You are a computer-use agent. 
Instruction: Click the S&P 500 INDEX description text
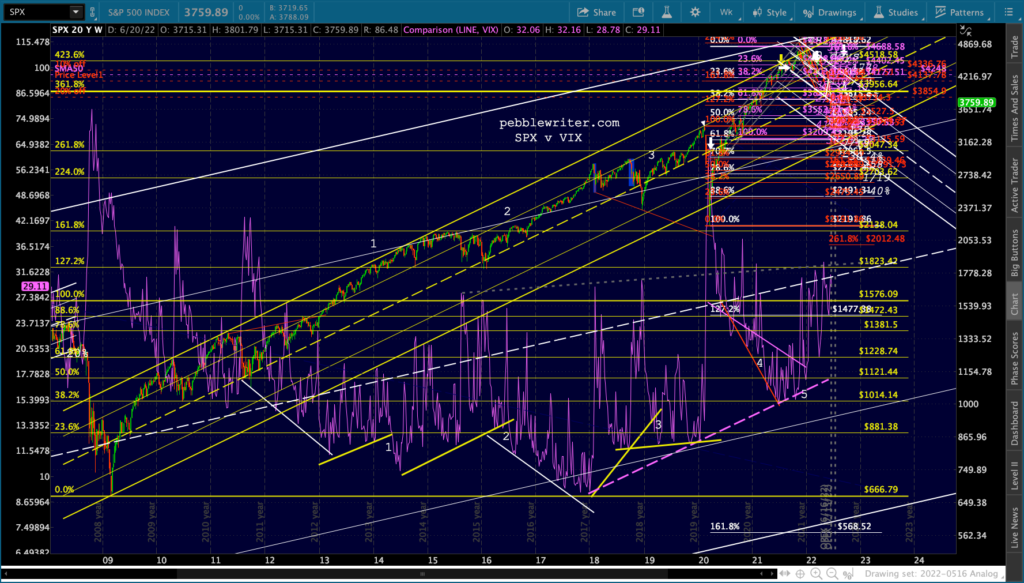coord(139,12)
